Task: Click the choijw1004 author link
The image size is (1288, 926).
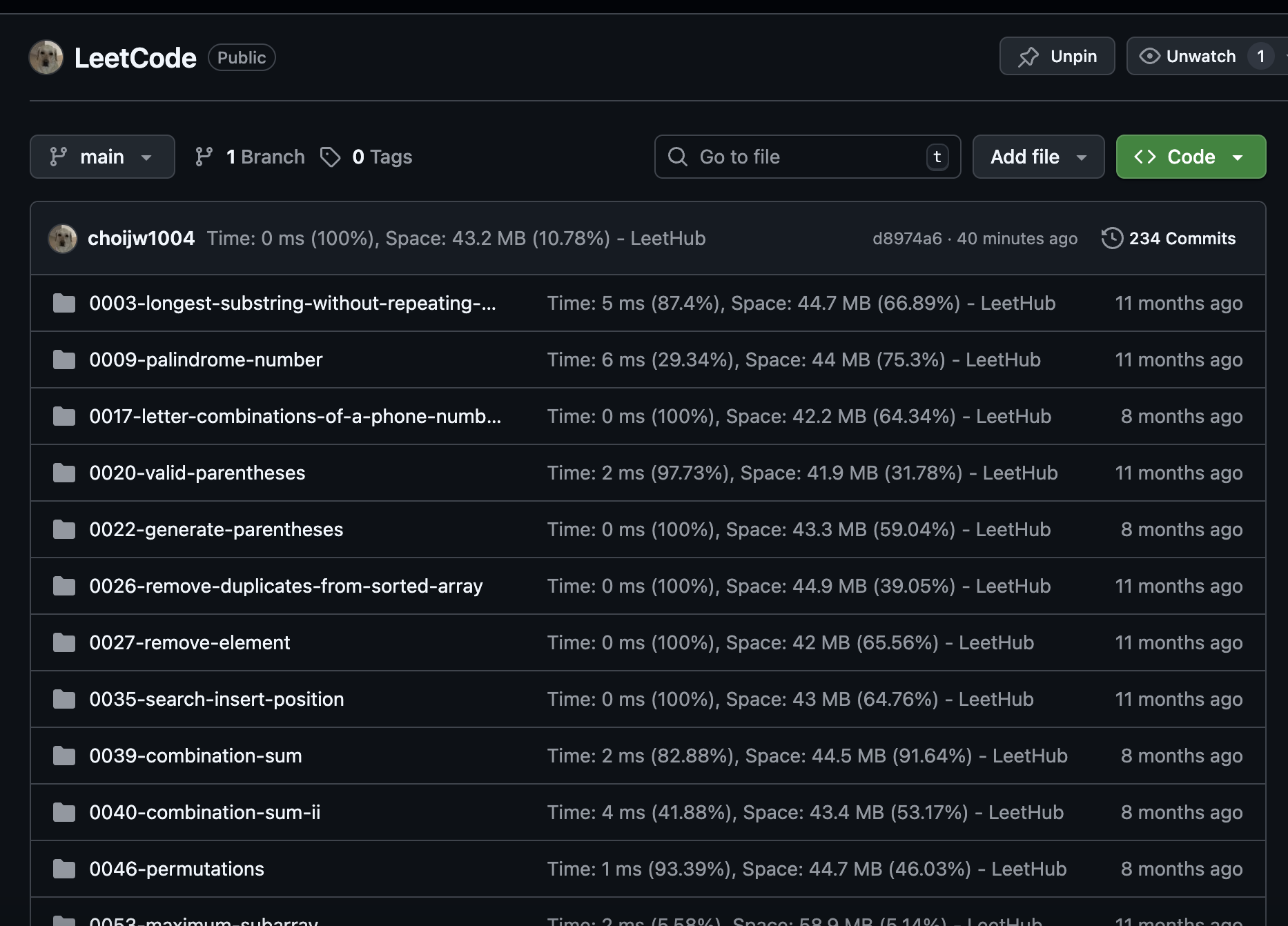Action: (141, 238)
